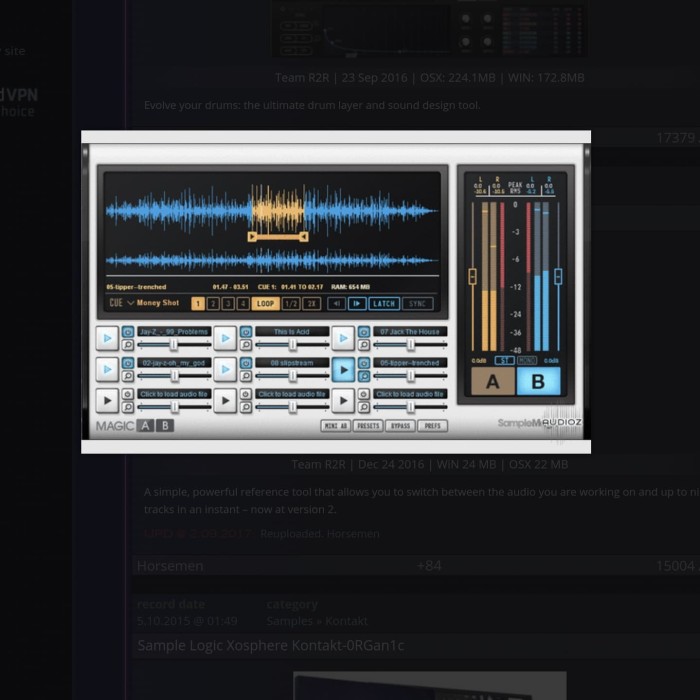Toggle power icon for 08 slipstream slot
700x700 pixels.
click(246, 363)
